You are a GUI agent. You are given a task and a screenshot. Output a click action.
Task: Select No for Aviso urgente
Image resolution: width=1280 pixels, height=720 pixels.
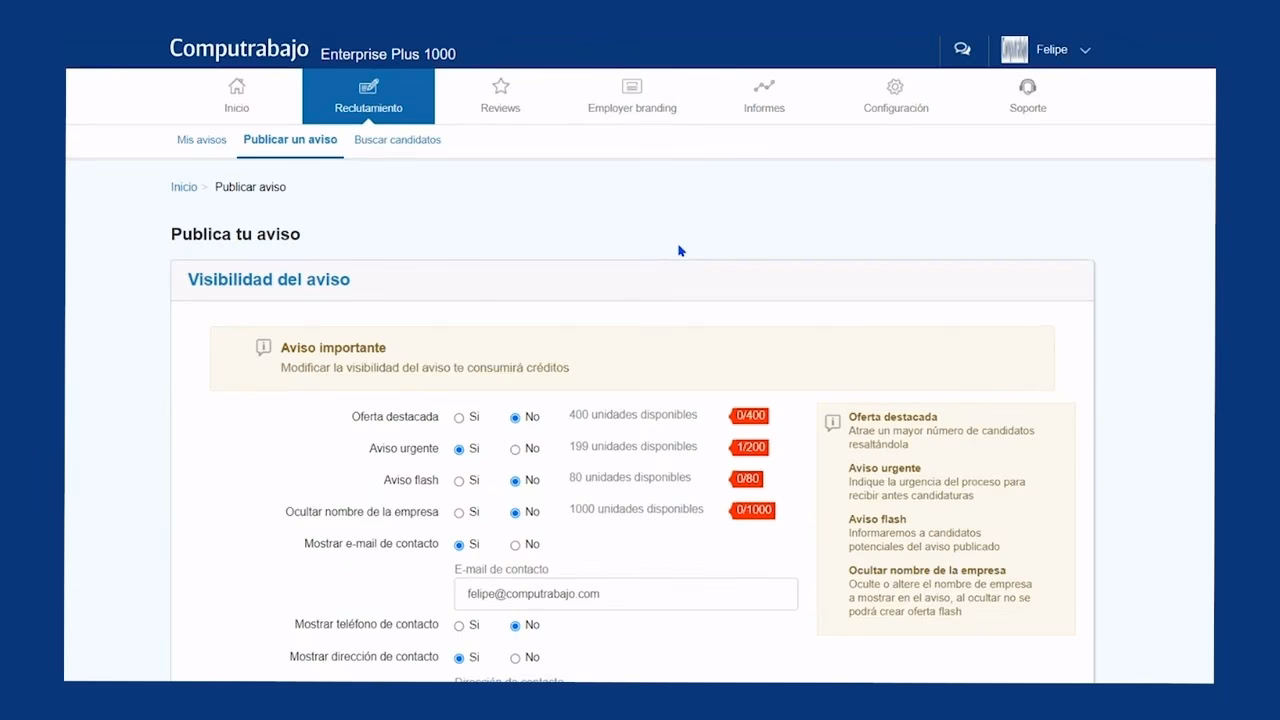point(515,450)
